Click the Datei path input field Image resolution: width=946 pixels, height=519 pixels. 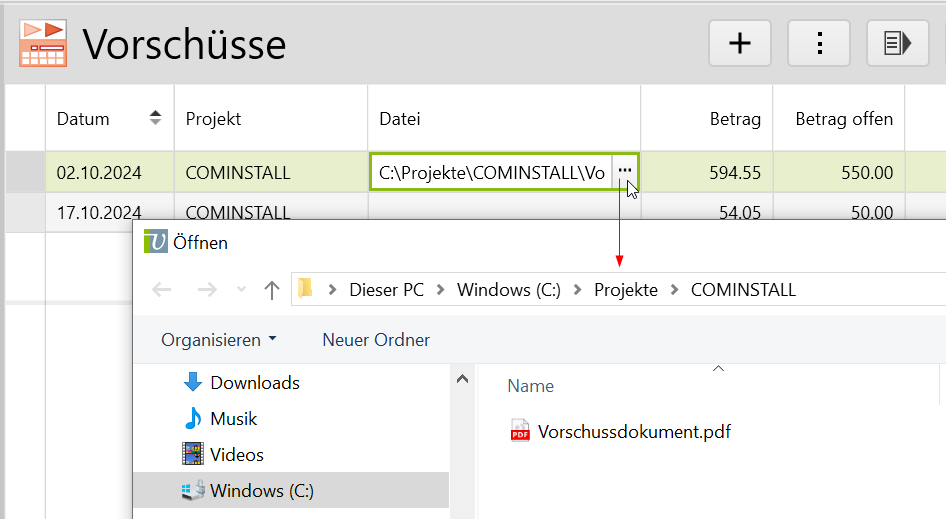(x=491, y=173)
